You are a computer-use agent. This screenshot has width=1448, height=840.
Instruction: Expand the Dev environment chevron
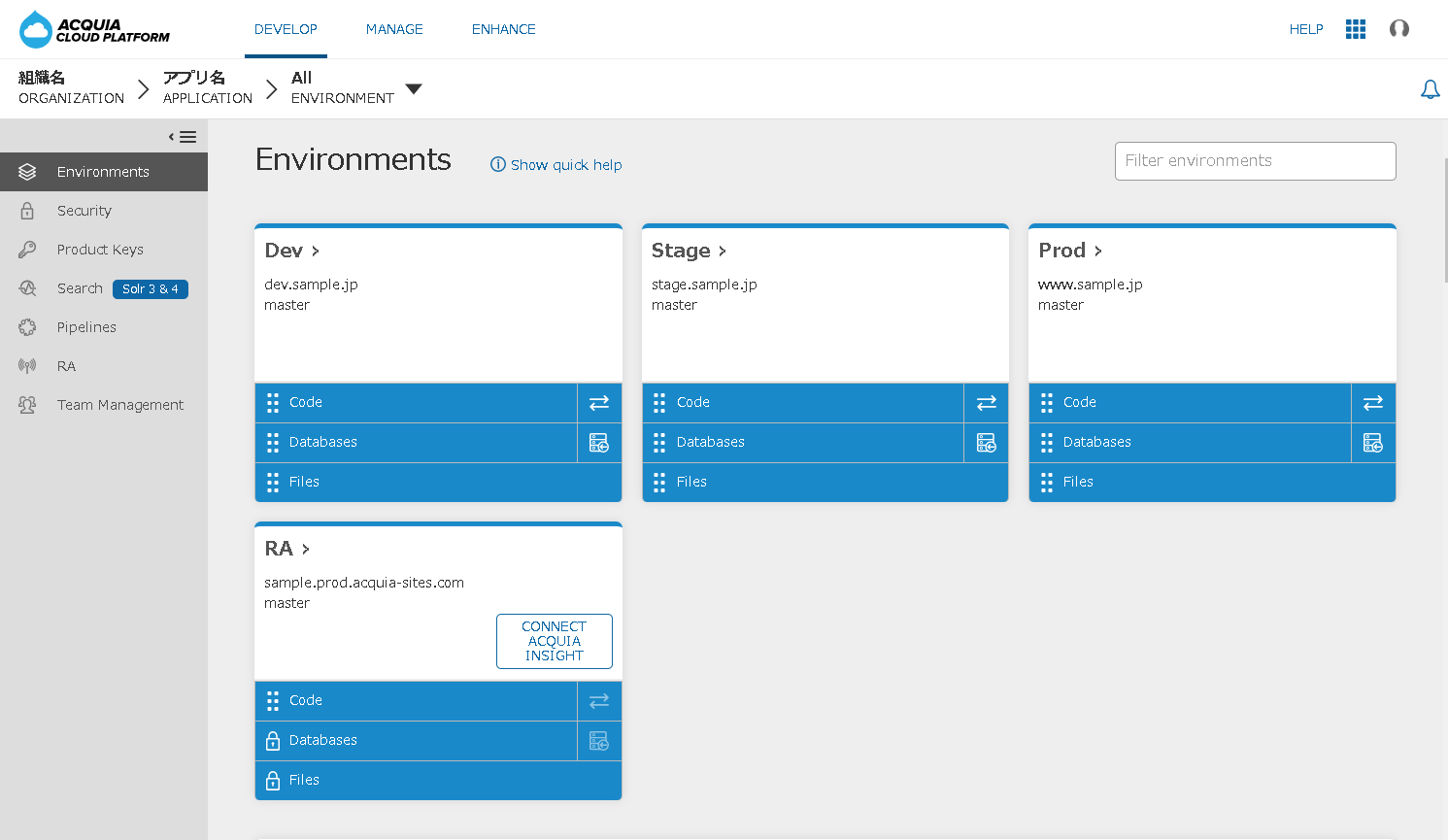(316, 252)
